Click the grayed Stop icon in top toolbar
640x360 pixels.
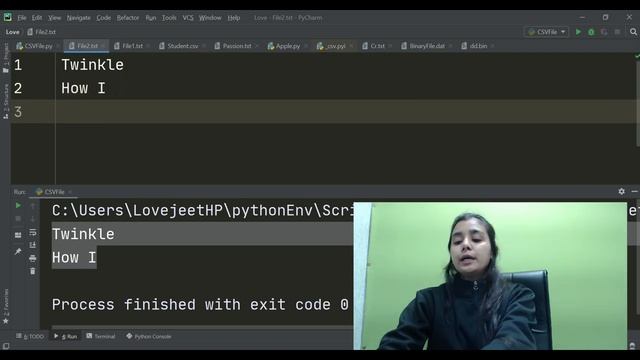coord(617,32)
